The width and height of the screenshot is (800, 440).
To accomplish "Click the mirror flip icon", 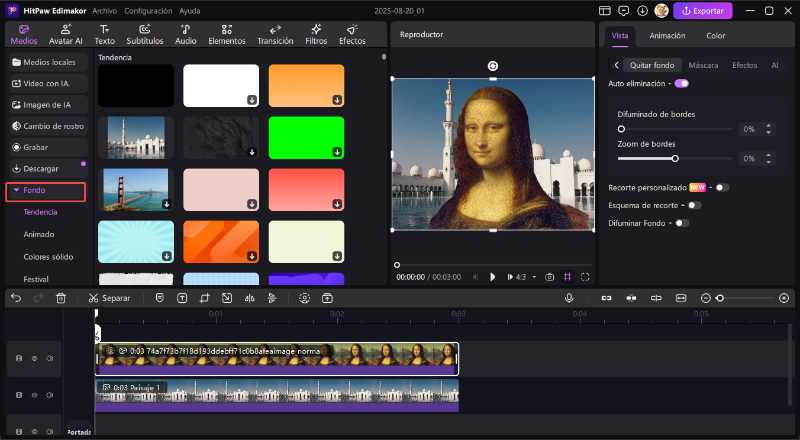I will 249,298.
